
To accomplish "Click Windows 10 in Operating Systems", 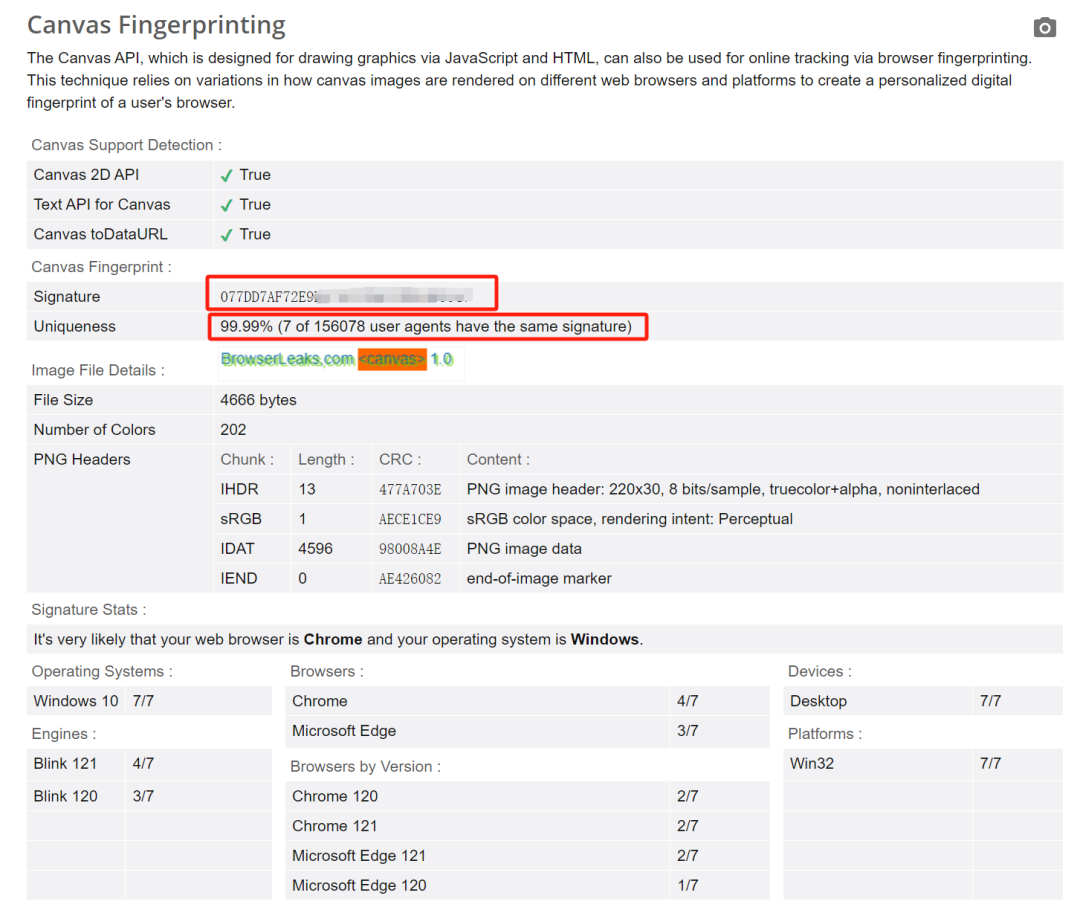I will (x=76, y=701).
